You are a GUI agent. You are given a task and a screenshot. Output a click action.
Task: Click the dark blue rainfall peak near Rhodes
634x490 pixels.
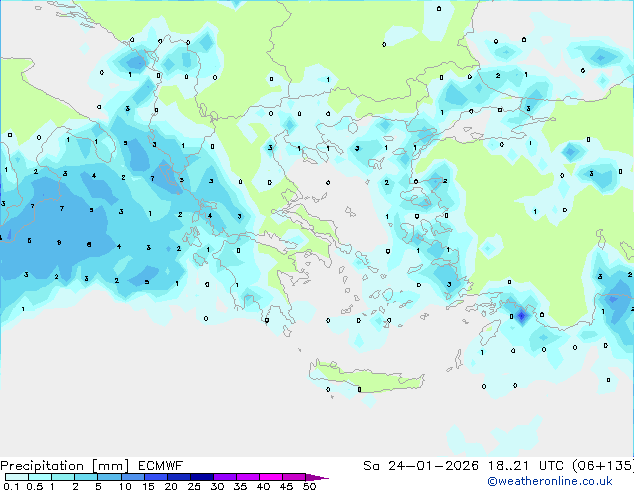tap(522, 316)
